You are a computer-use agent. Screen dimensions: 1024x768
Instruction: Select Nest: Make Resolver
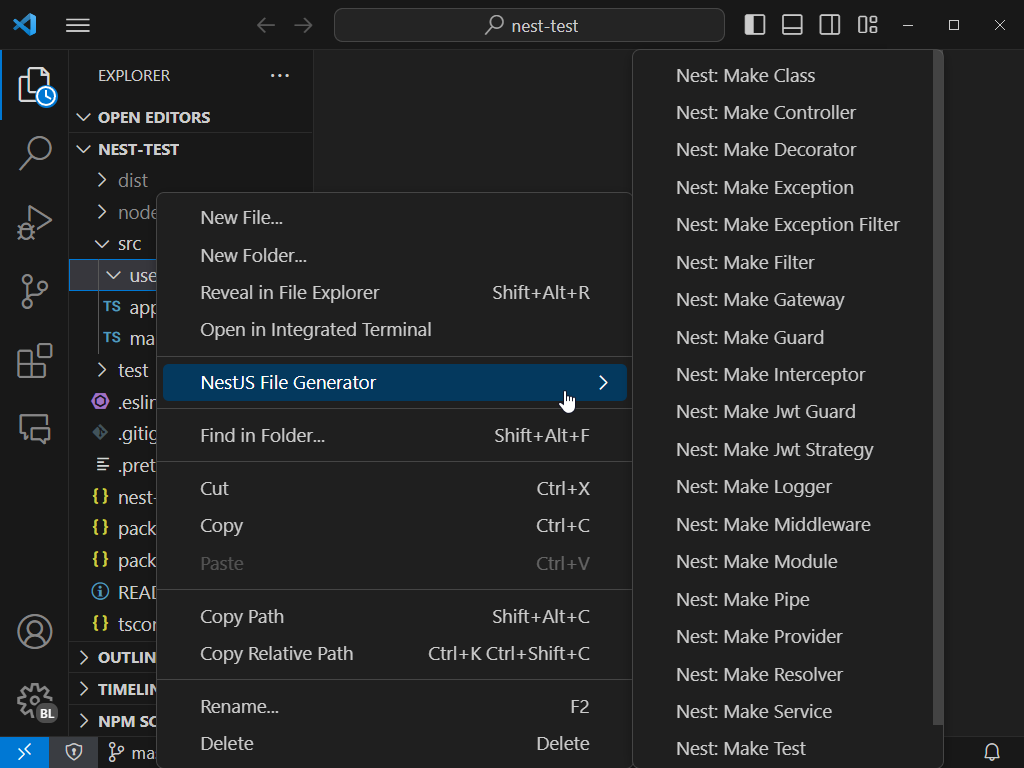(x=786, y=675)
